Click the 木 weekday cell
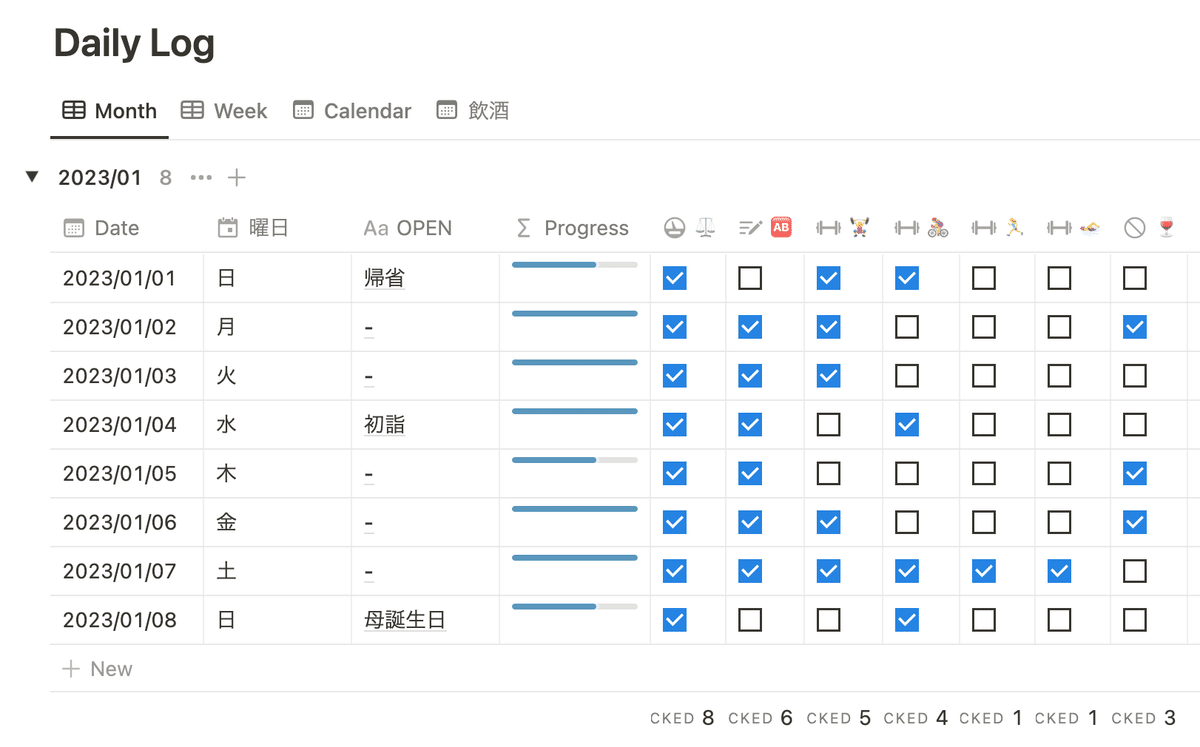This screenshot has height=747, width=1200. (x=277, y=474)
